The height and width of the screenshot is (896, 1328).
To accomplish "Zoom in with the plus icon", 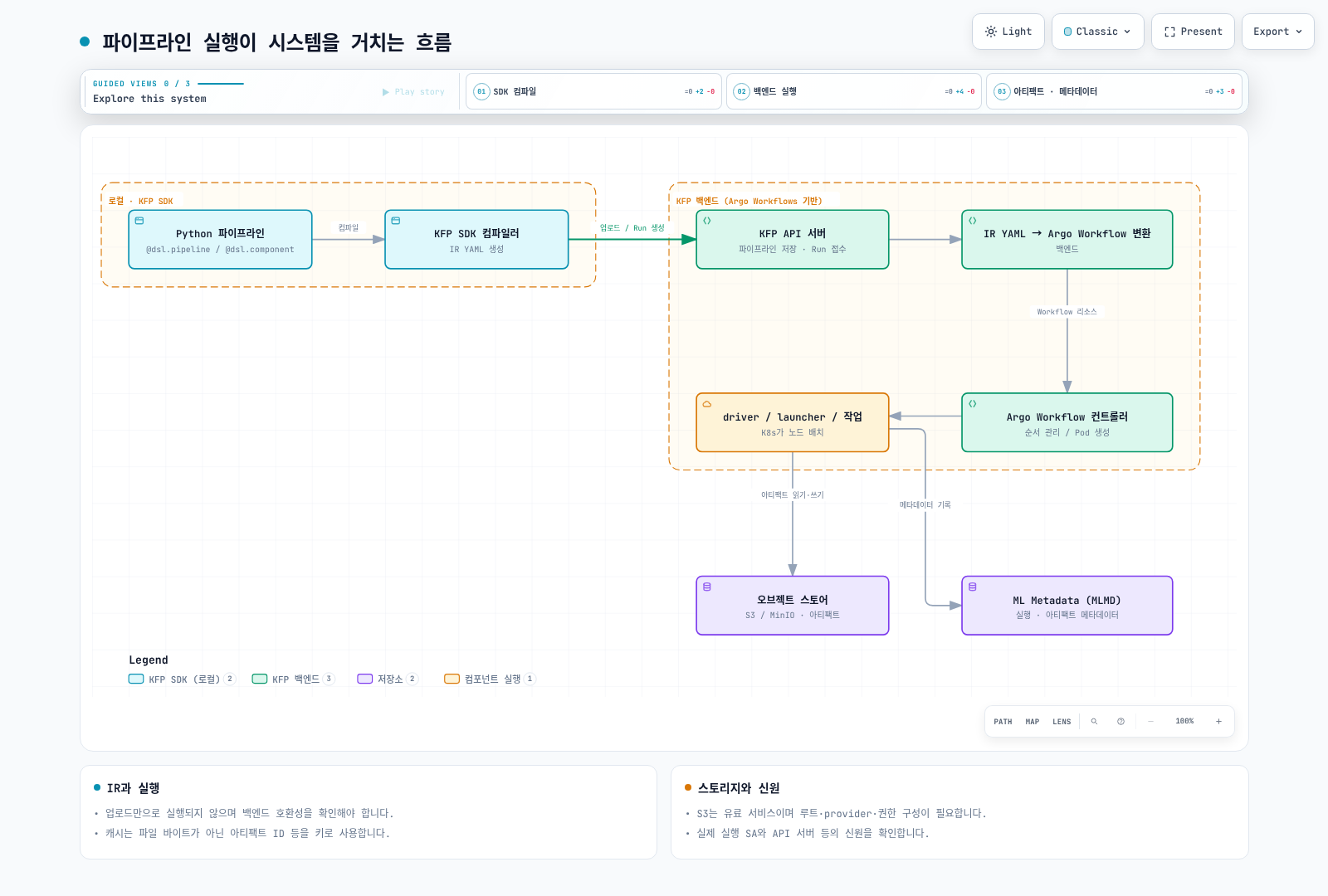I will pos(1218,722).
